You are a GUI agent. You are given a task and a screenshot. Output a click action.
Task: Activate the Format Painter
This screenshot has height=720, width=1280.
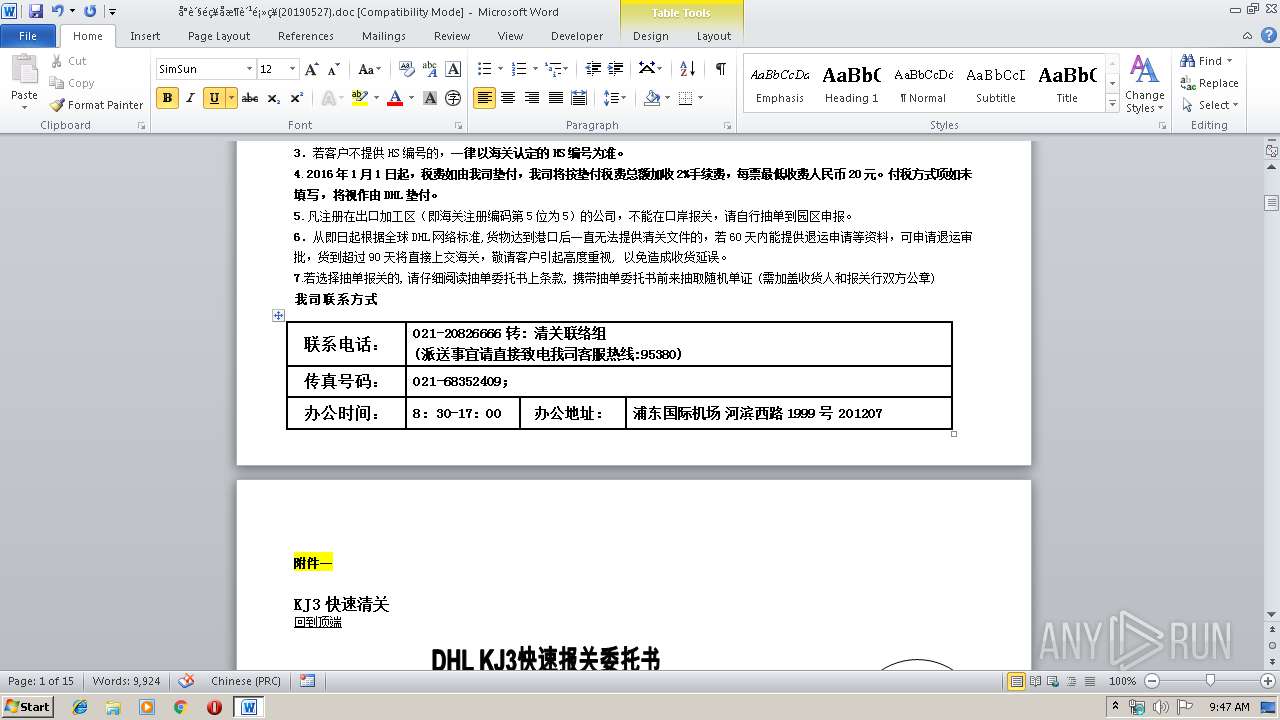97,104
